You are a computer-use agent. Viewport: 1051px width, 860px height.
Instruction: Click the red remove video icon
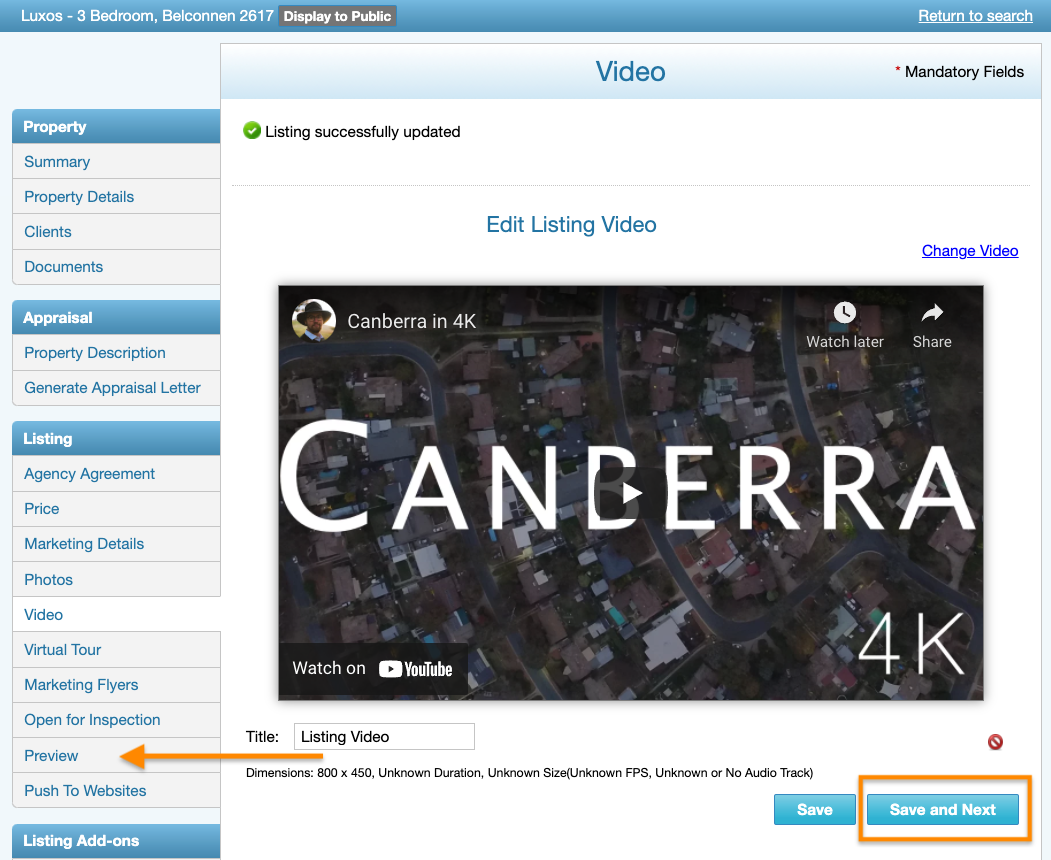click(995, 742)
